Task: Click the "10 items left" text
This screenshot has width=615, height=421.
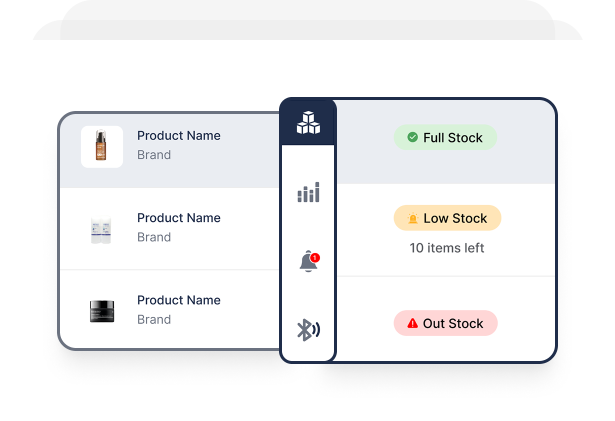Action: click(447, 248)
